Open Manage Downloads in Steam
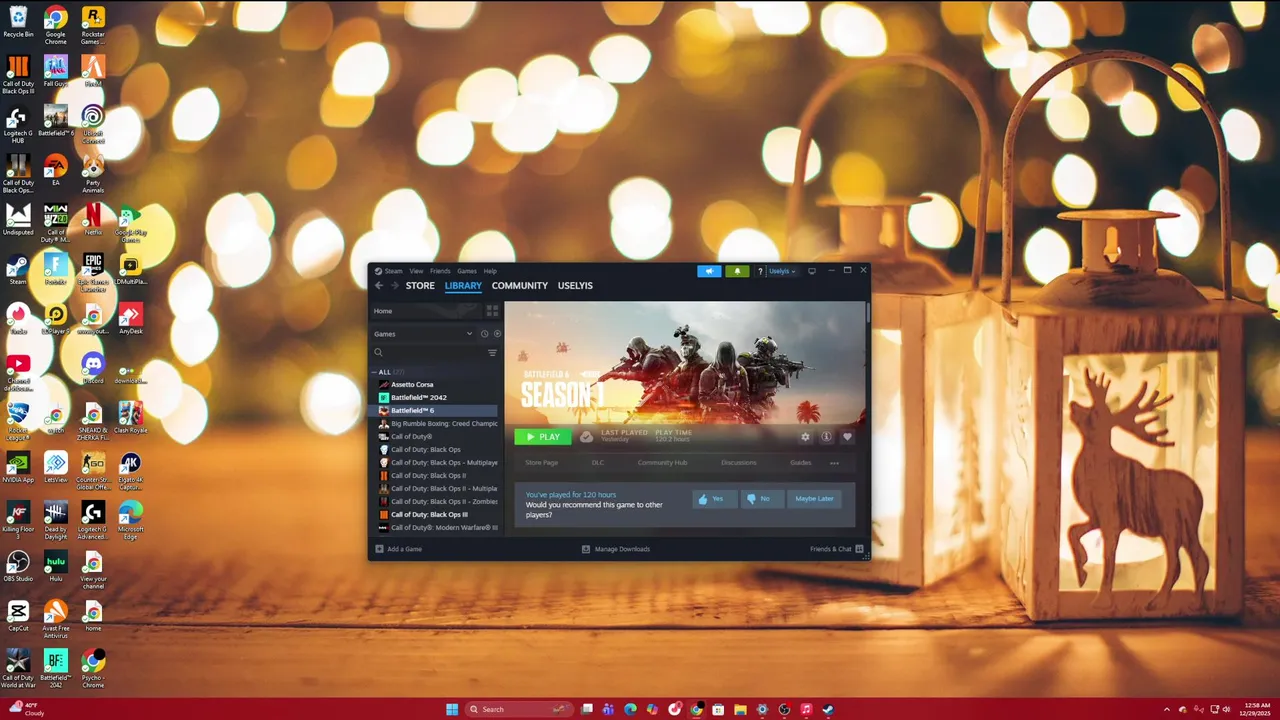1280x720 pixels. (x=616, y=549)
